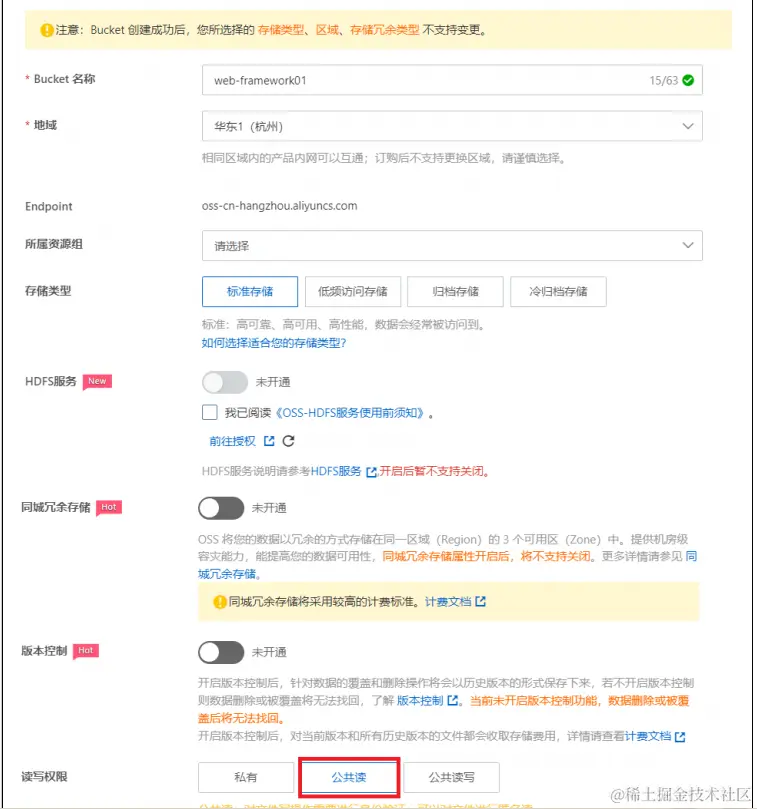Click the Endpoint field label
The image size is (757, 809).
[x=49, y=206]
